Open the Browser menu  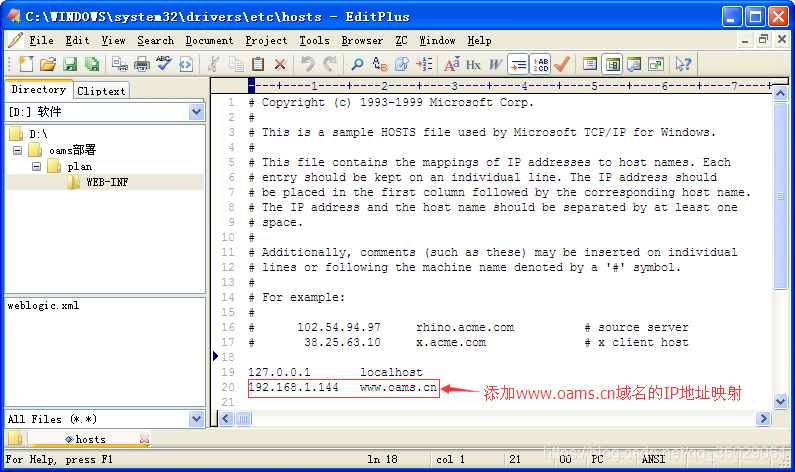(x=362, y=40)
